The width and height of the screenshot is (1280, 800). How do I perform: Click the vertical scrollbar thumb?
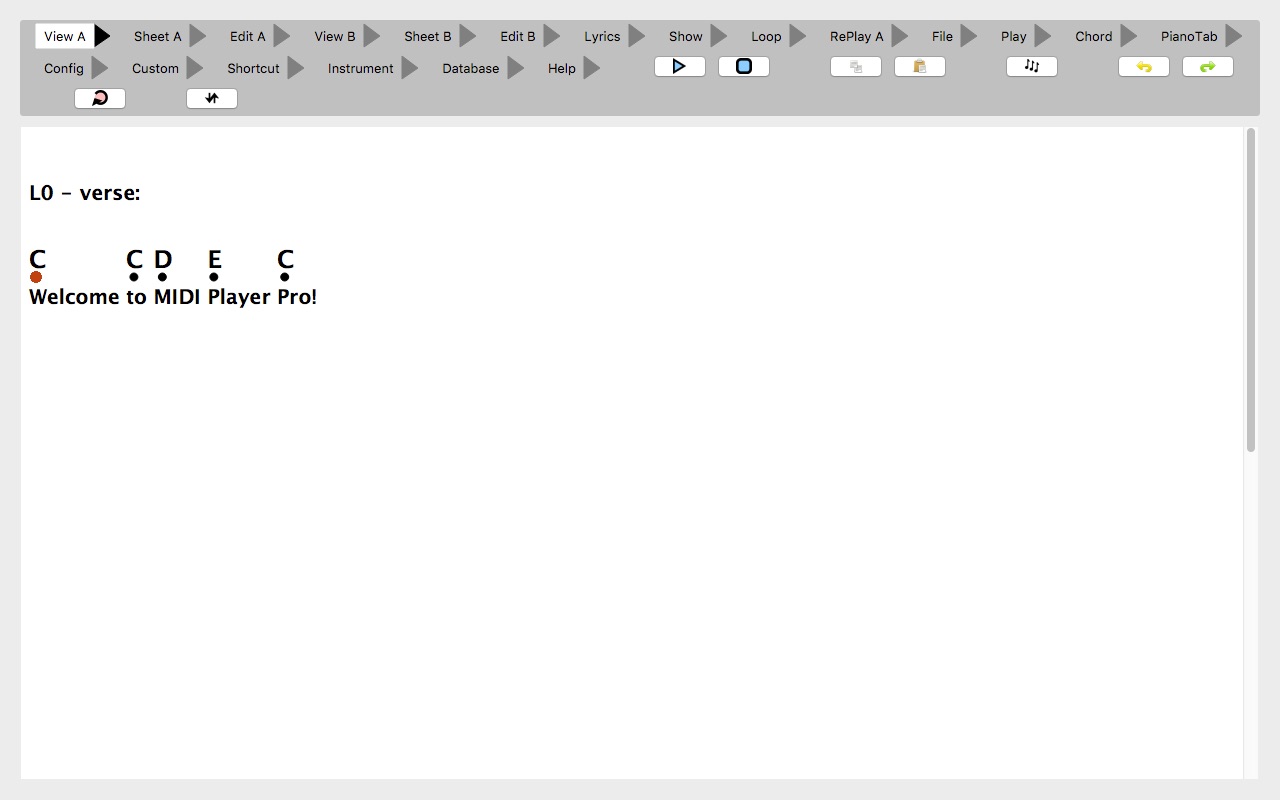coord(1251,290)
